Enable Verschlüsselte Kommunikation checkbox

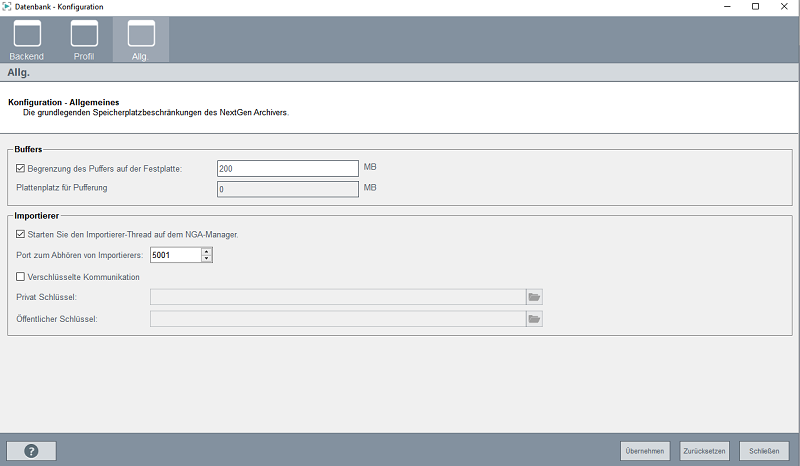pos(21,277)
